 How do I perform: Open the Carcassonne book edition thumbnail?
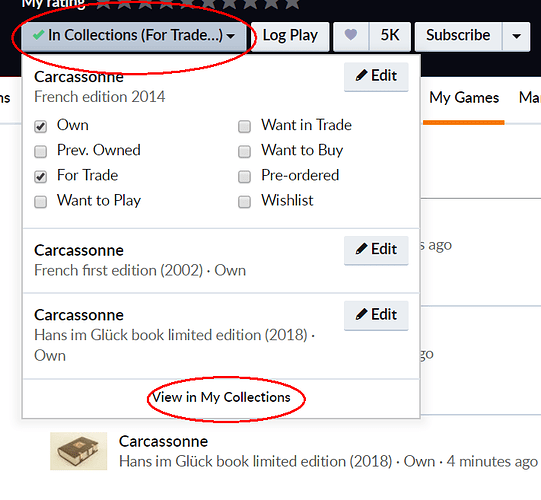pyautogui.click(x=78, y=451)
